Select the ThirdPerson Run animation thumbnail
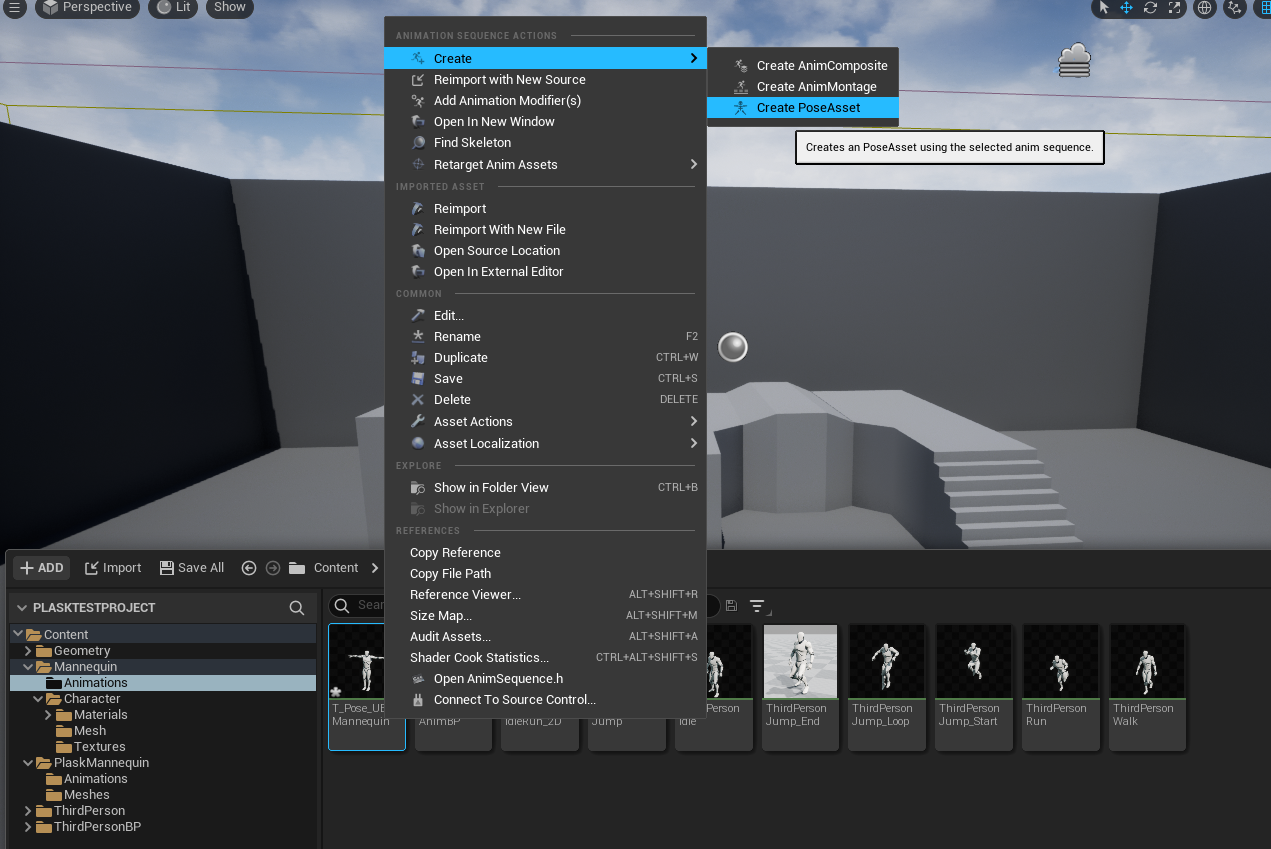This screenshot has height=849, width=1271. (1061, 687)
